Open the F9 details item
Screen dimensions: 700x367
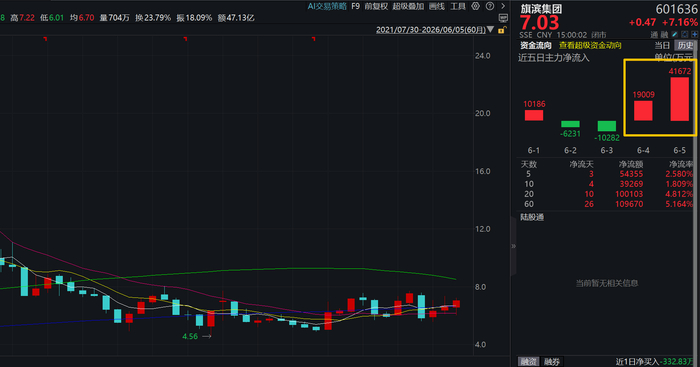pos(355,6)
